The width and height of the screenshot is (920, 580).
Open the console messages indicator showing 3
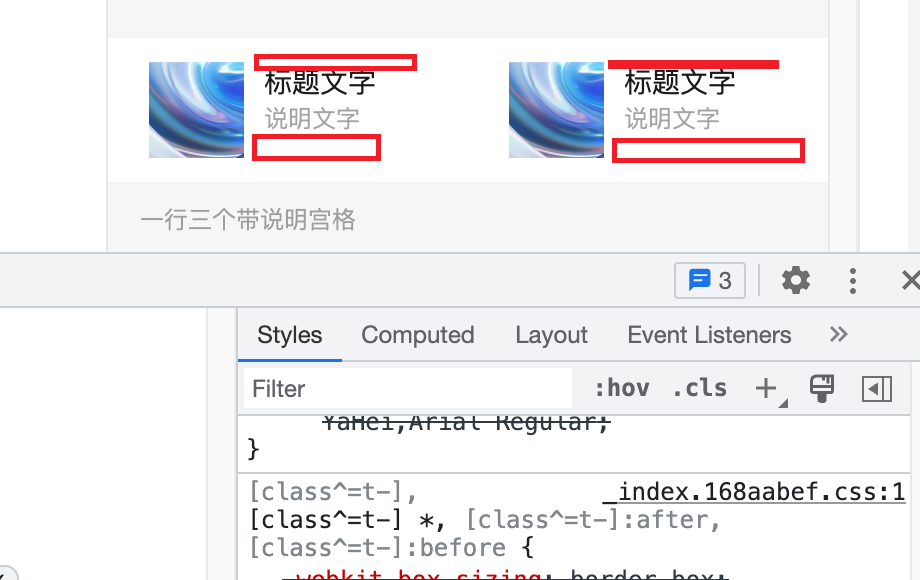pyautogui.click(x=710, y=280)
